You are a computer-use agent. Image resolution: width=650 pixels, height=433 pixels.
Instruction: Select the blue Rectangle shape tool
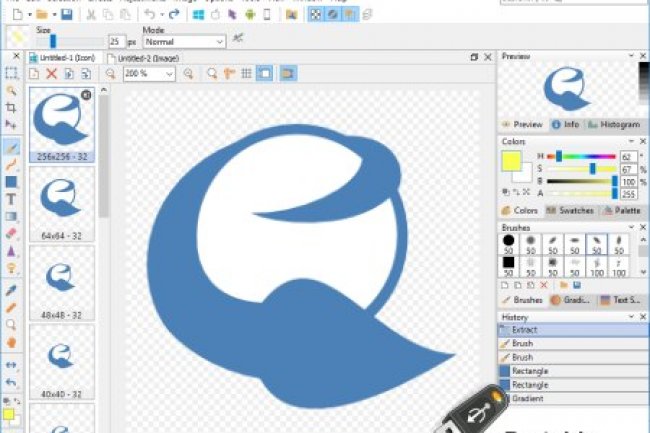click(11, 181)
